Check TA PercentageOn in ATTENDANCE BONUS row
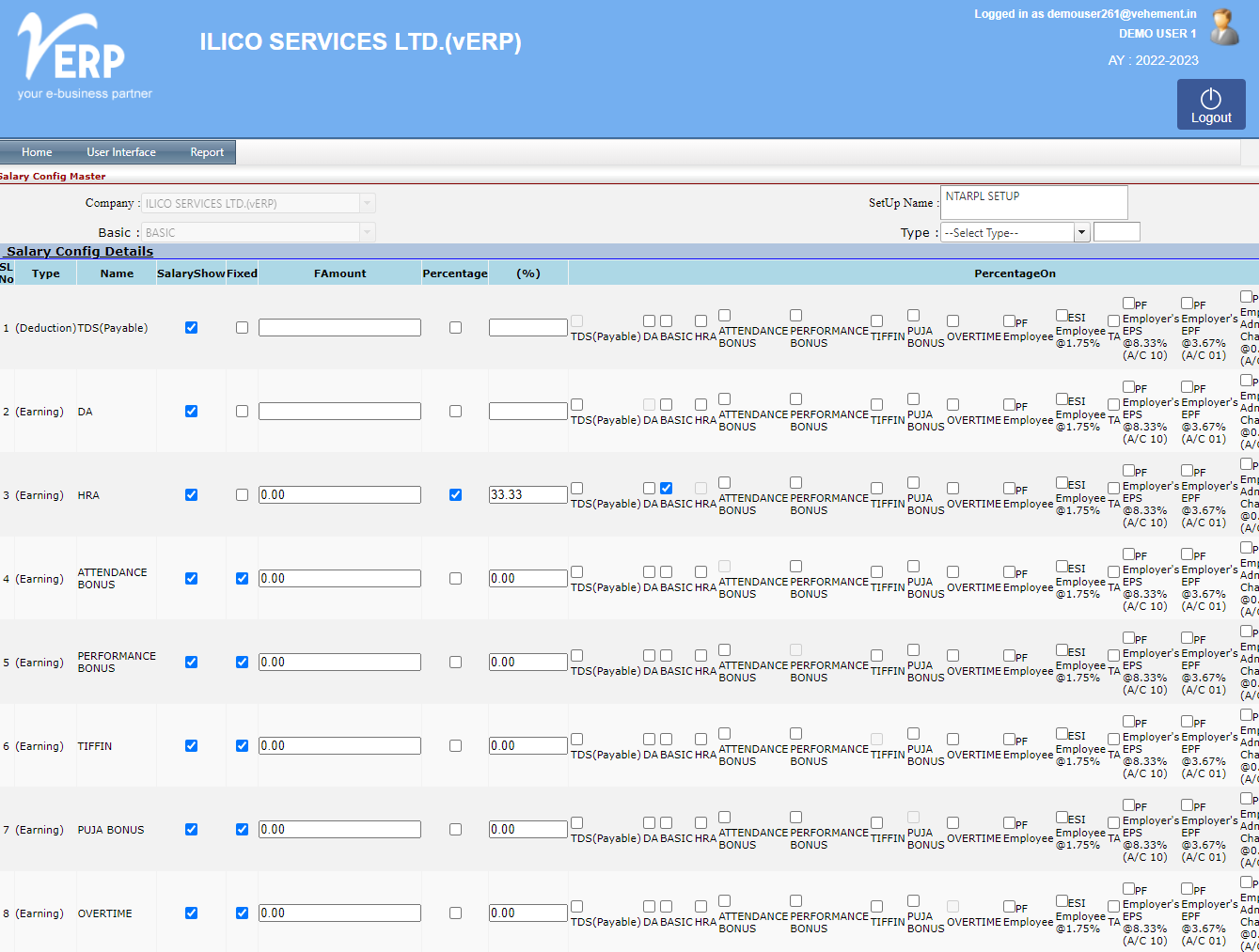1259x952 pixels. tap(1113, 571)
